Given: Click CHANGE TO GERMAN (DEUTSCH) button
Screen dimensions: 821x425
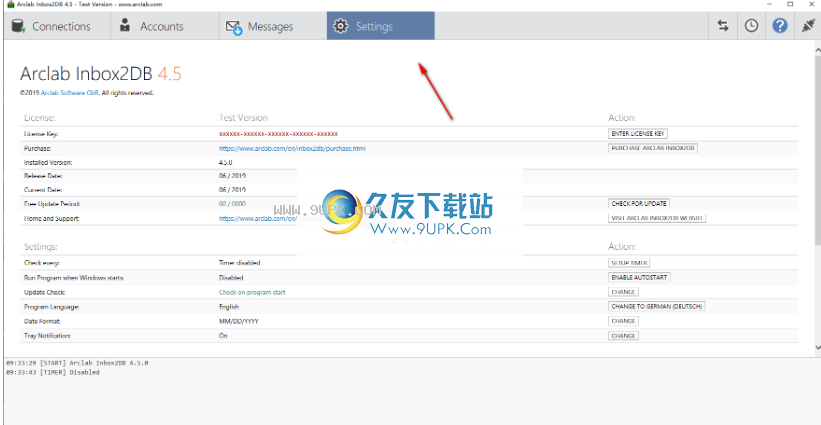Looking at the screenshot, I should pos(657,306).
